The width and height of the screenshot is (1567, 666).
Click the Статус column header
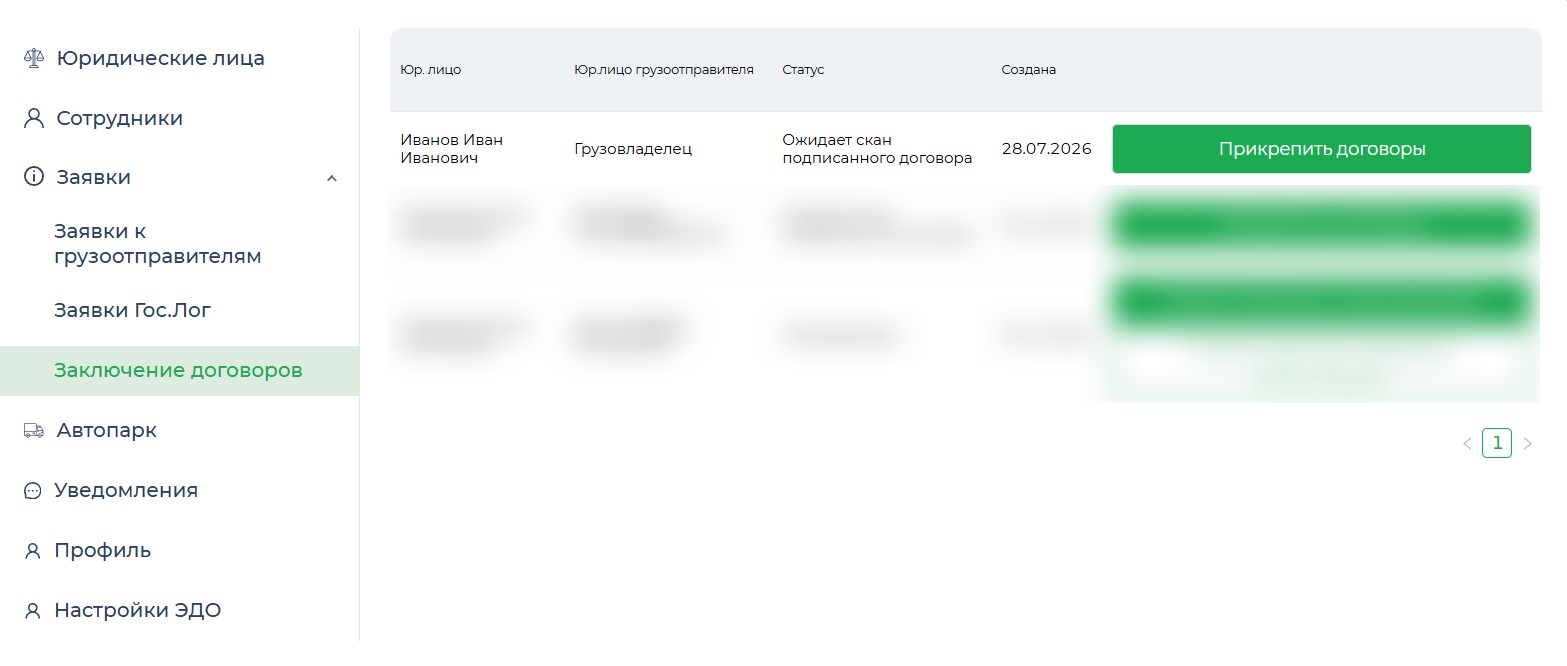pos(803,70)
